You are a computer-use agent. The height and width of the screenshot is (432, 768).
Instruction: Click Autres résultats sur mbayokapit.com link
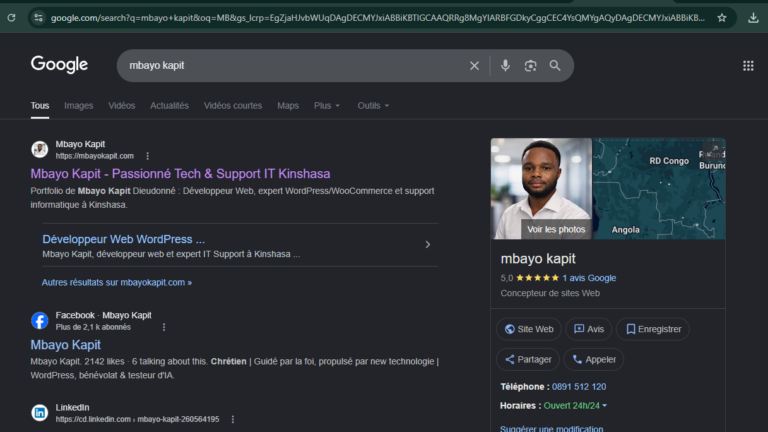tap(117, 282)
